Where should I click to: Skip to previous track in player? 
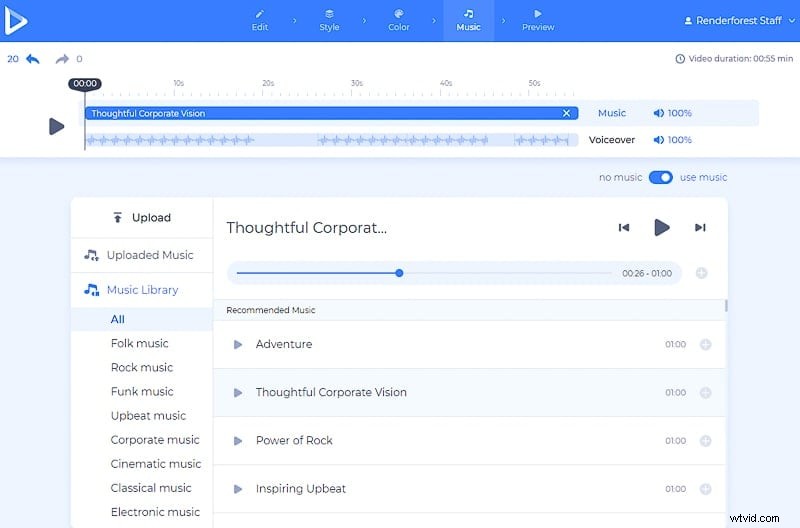624,228
